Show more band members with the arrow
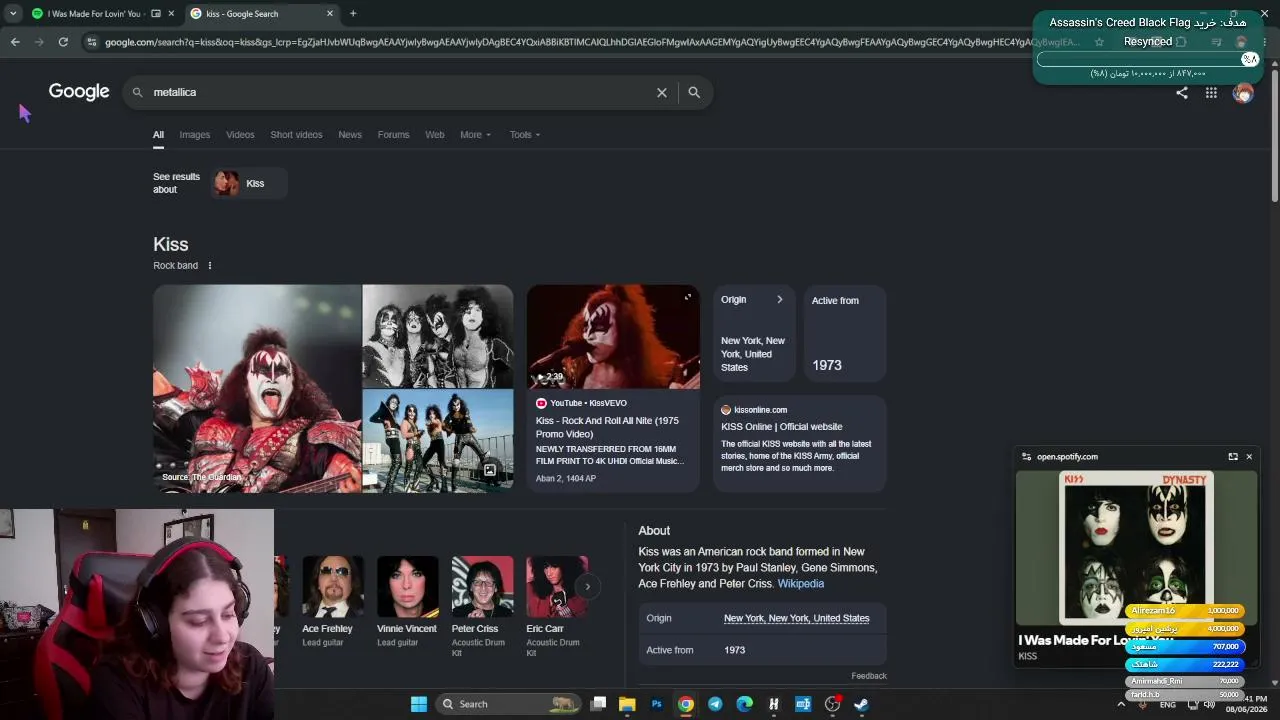The width and height of the screenshot is (1280, 720). tap(588, 587)
